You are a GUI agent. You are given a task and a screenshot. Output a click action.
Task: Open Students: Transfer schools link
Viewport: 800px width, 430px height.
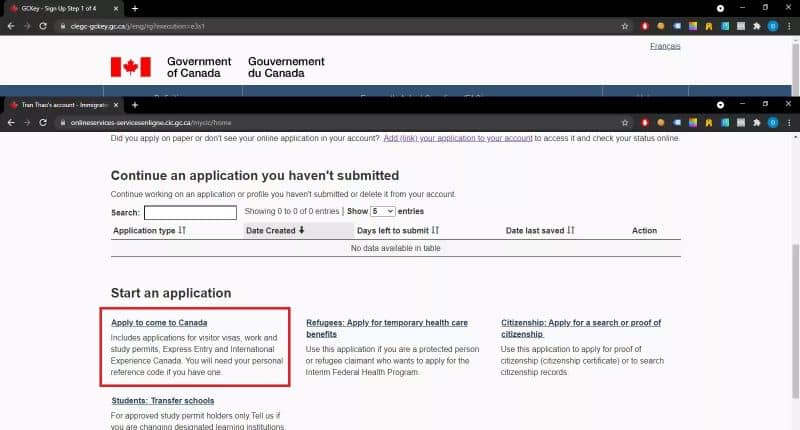(163, 400)
